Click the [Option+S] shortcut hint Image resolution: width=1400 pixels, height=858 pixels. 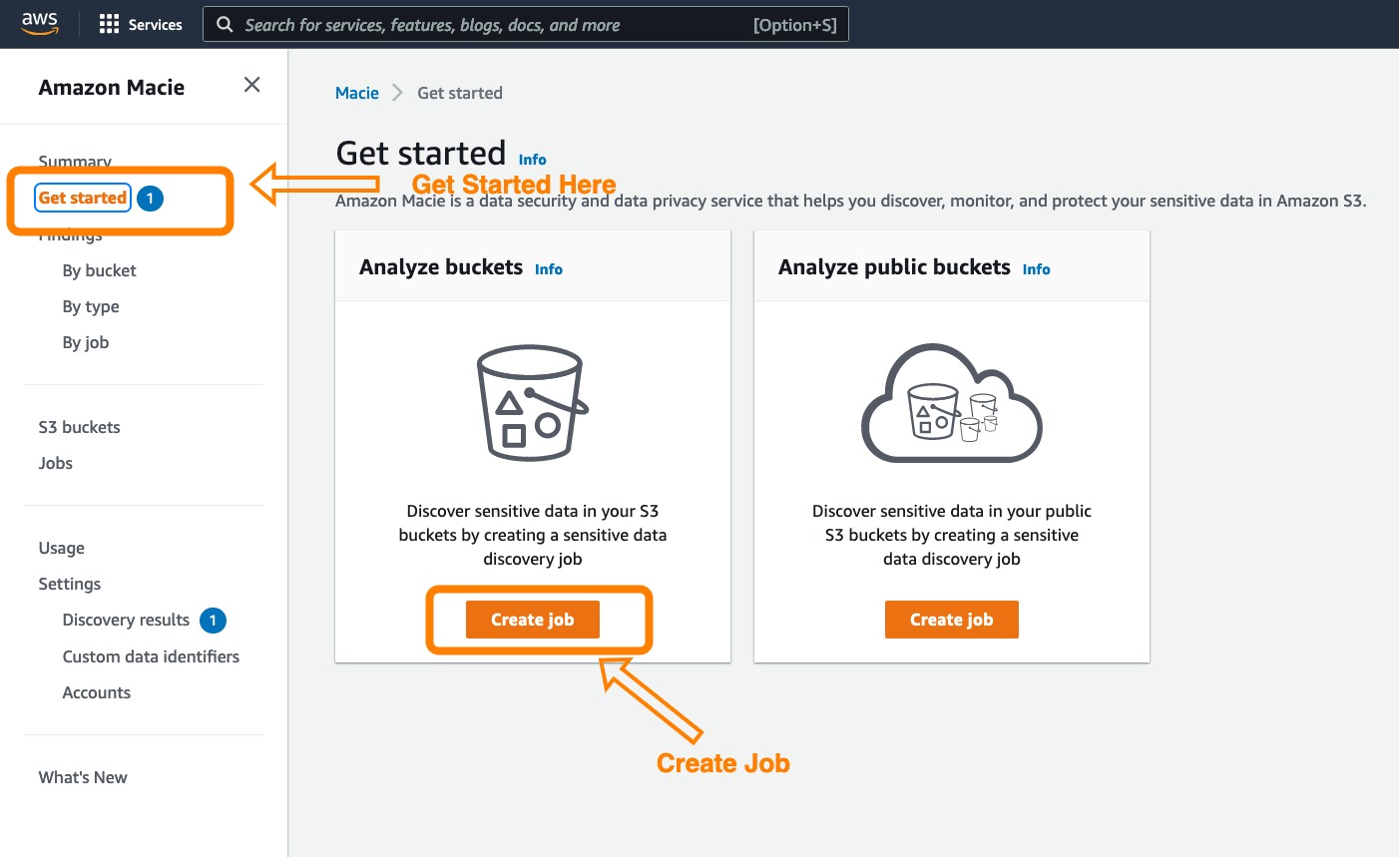click(795, 25)
